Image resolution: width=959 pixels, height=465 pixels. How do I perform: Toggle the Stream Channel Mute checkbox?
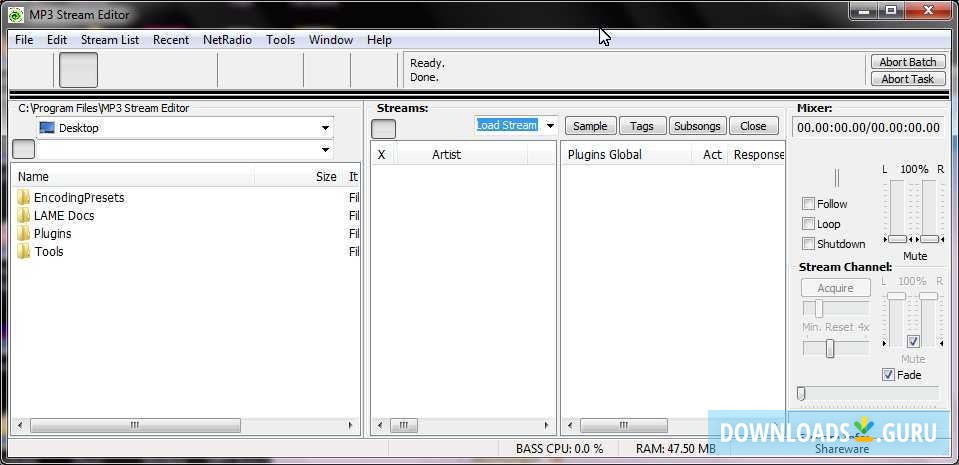[x=913, y=341]
